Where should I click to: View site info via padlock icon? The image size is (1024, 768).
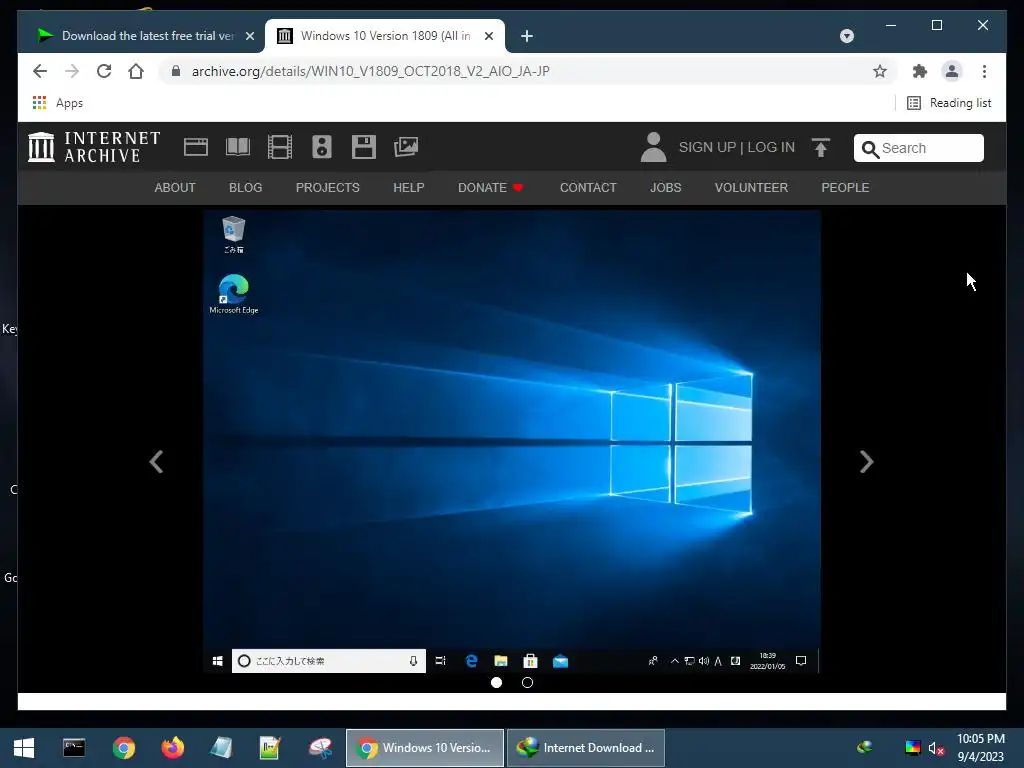point(176,71)
